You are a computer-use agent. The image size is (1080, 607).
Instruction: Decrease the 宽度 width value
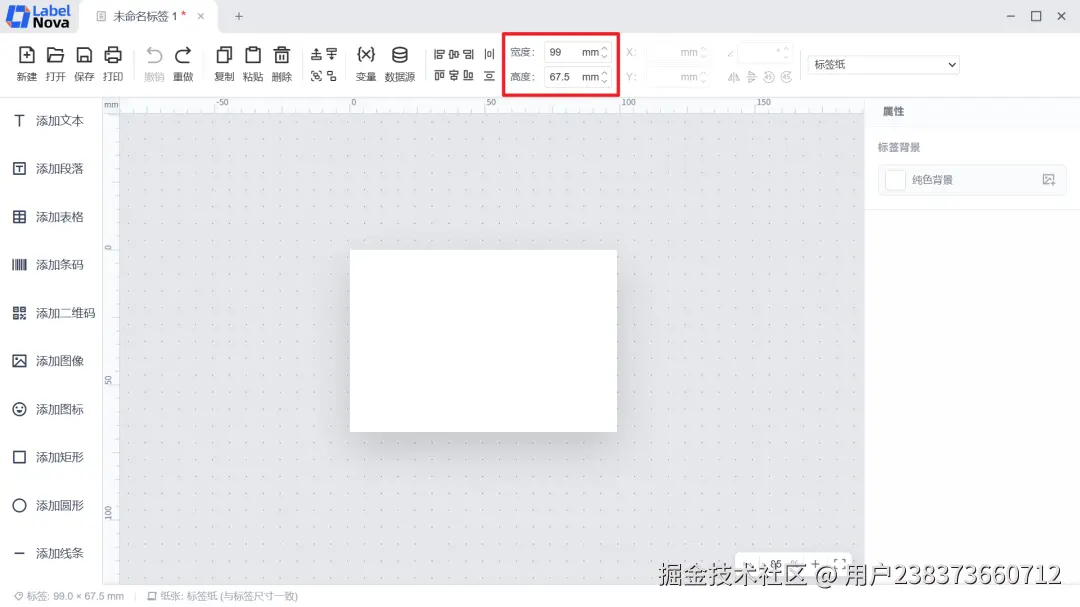tap(604, 56)
